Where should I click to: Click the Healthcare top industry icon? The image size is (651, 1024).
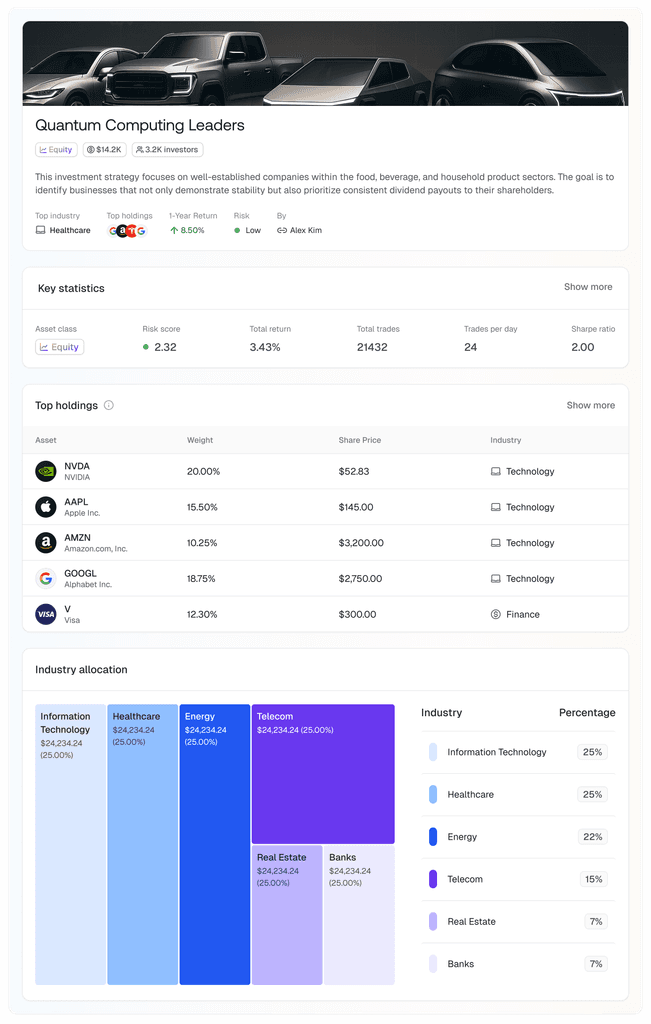coord(40,231)
